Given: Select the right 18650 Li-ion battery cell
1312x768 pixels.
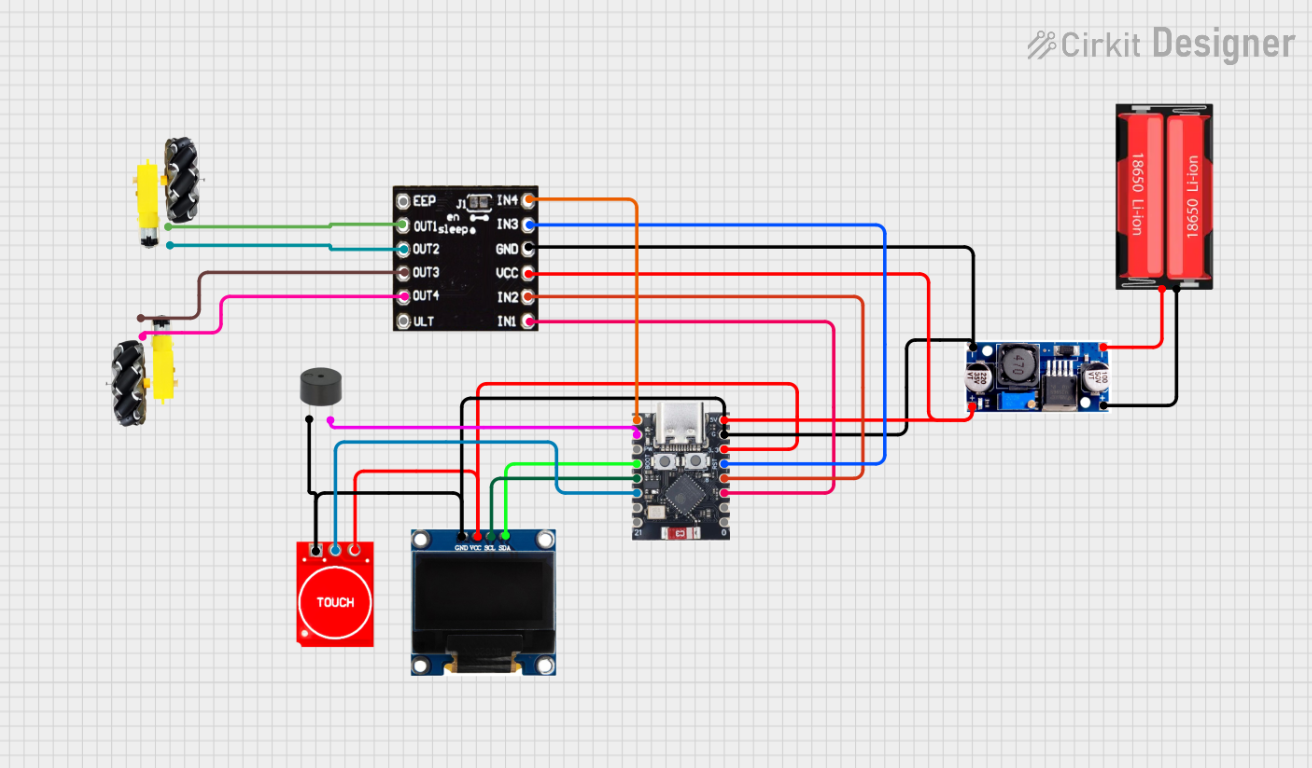Looking at the screenshot, I should click(1187, 197).
